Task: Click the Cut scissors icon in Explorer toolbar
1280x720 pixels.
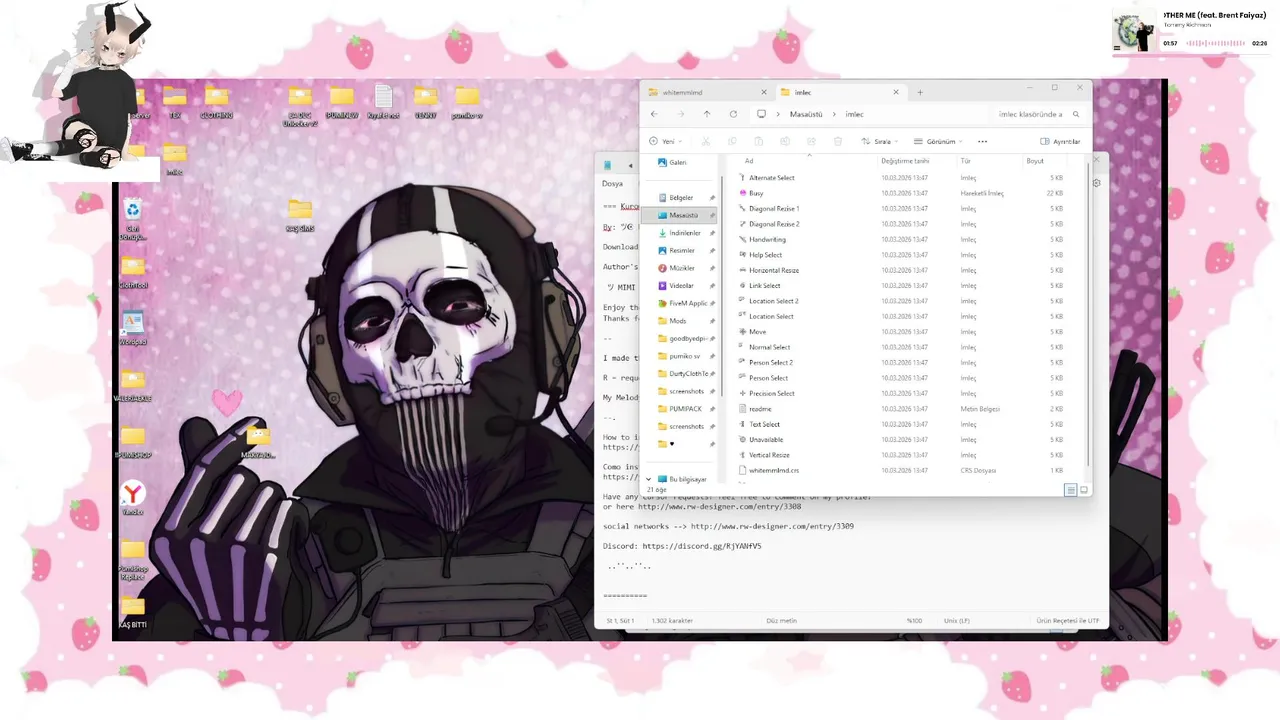Action: point(706,141)
